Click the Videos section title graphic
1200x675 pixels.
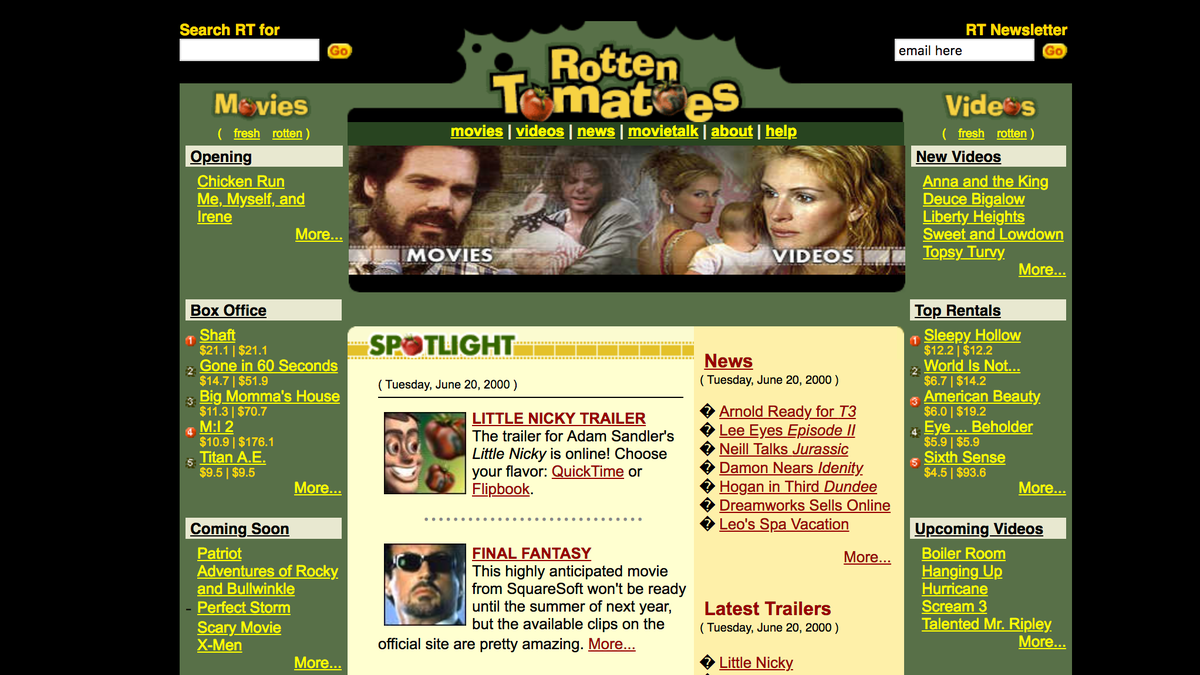click(989, 105)
